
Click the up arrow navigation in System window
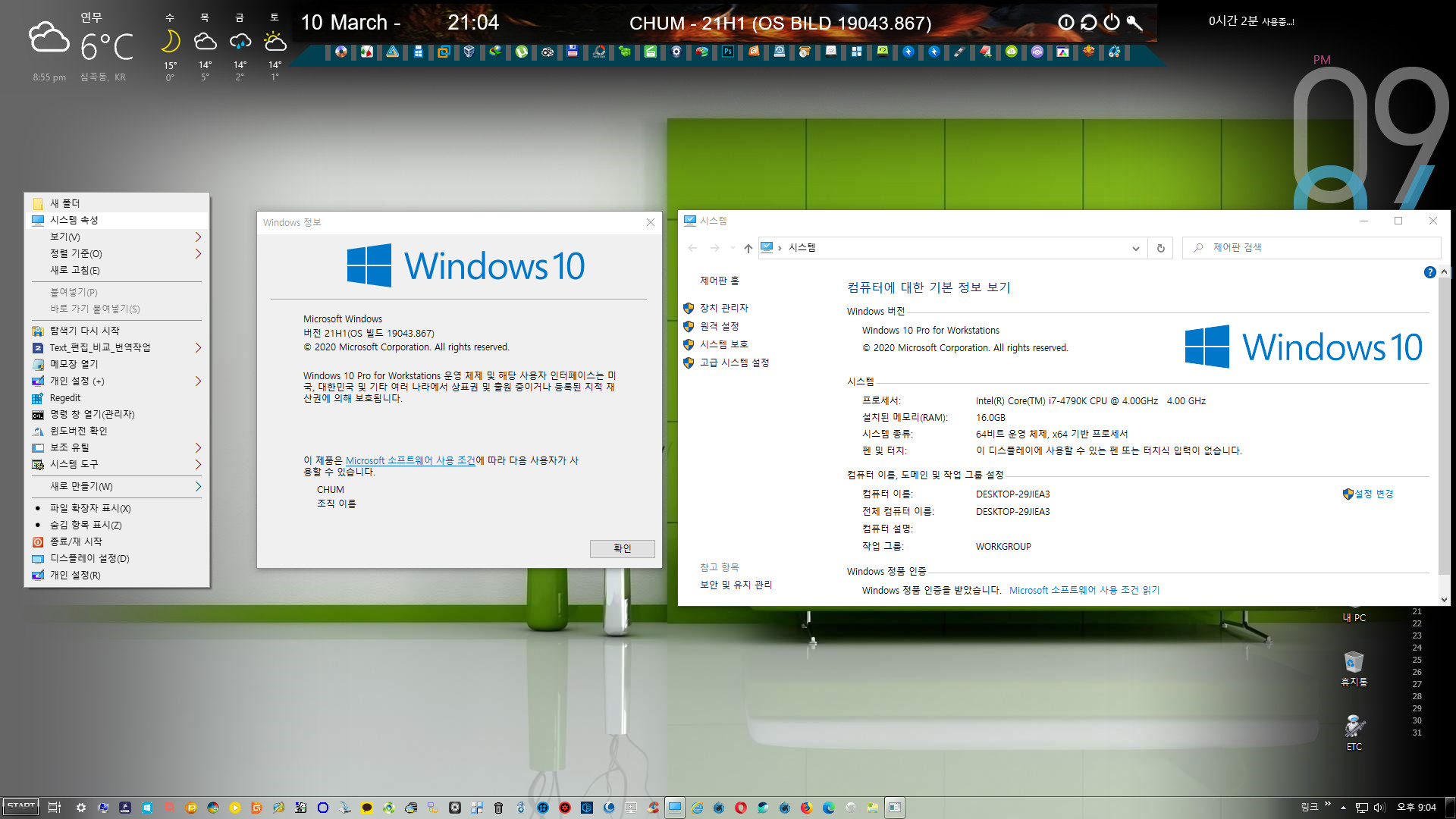coord(748,248)
